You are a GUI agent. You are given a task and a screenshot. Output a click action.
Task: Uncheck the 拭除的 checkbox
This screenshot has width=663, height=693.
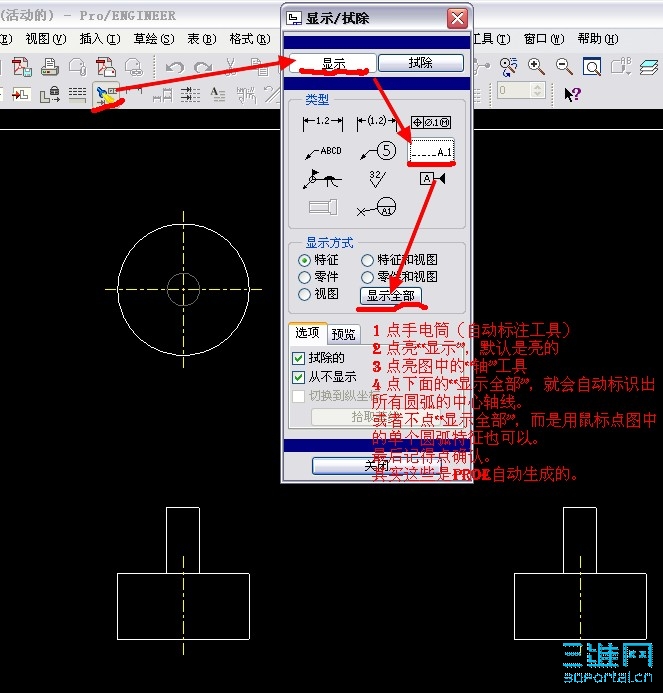[x=298, y=358]
